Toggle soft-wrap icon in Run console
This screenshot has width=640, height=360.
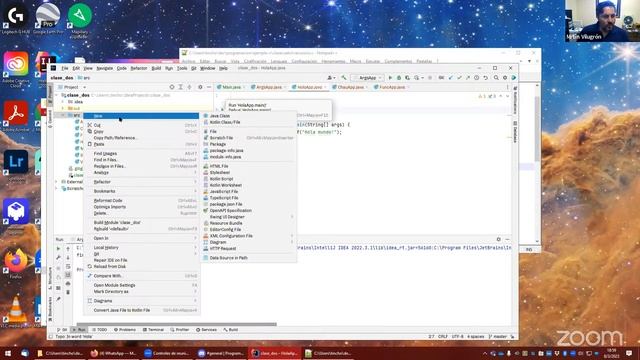click(x=68, y=267)
